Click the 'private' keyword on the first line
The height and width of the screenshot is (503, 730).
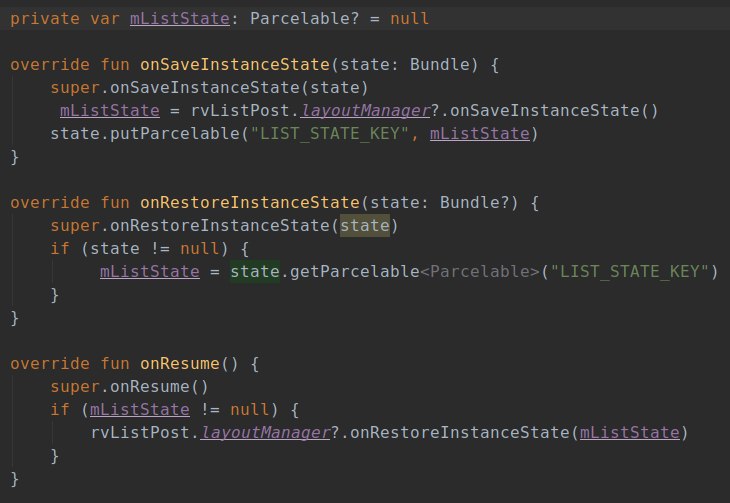coord(45,19)
